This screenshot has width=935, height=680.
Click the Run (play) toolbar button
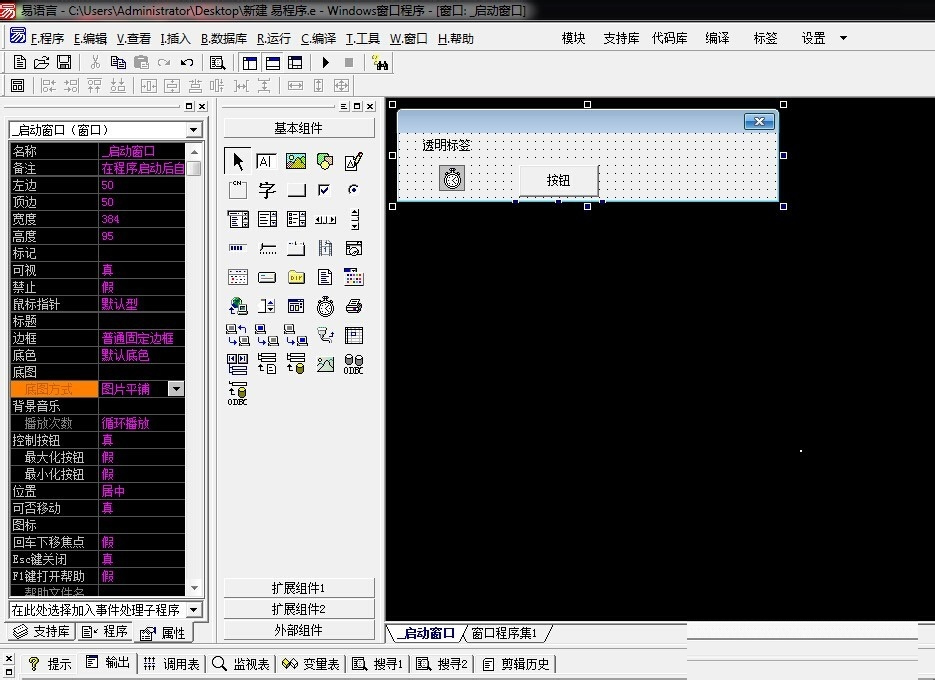click(x=326, y=62)
